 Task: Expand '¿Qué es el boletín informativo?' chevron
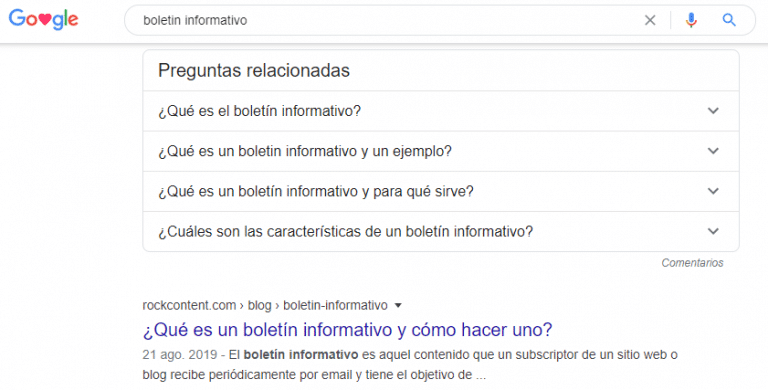coord(713,111)
